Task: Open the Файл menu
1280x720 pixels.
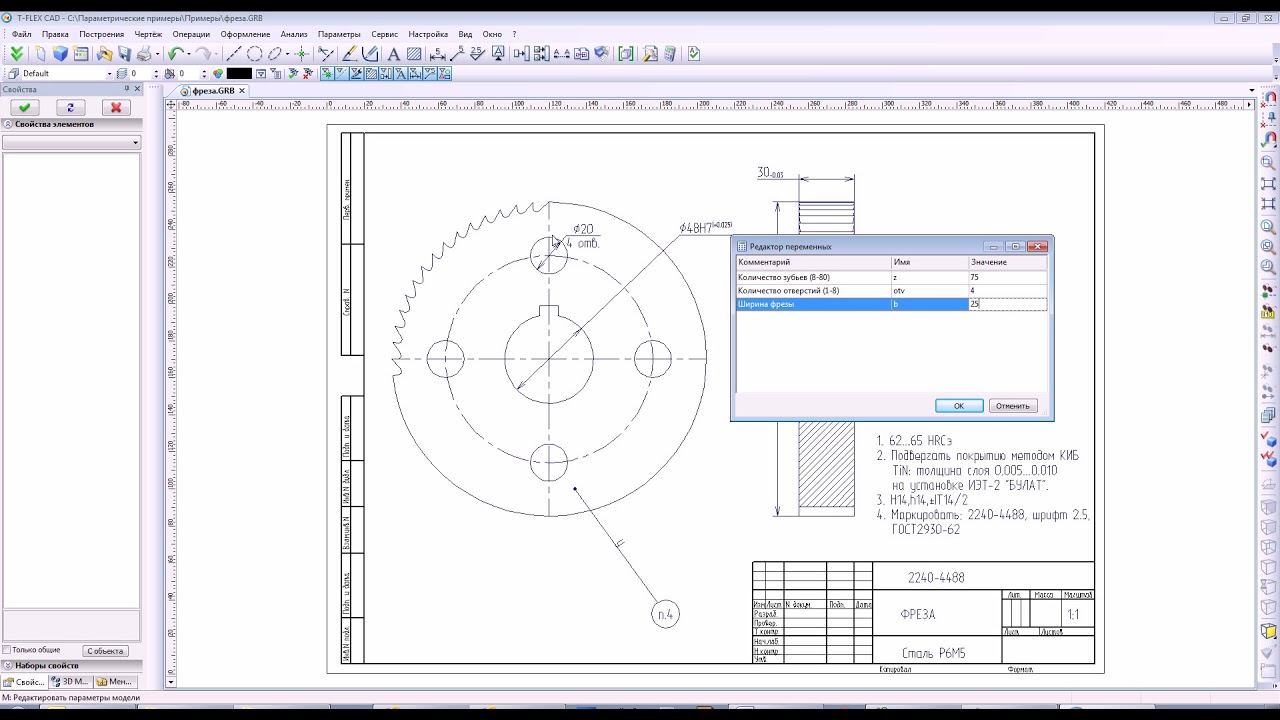Action: (21, 34)
